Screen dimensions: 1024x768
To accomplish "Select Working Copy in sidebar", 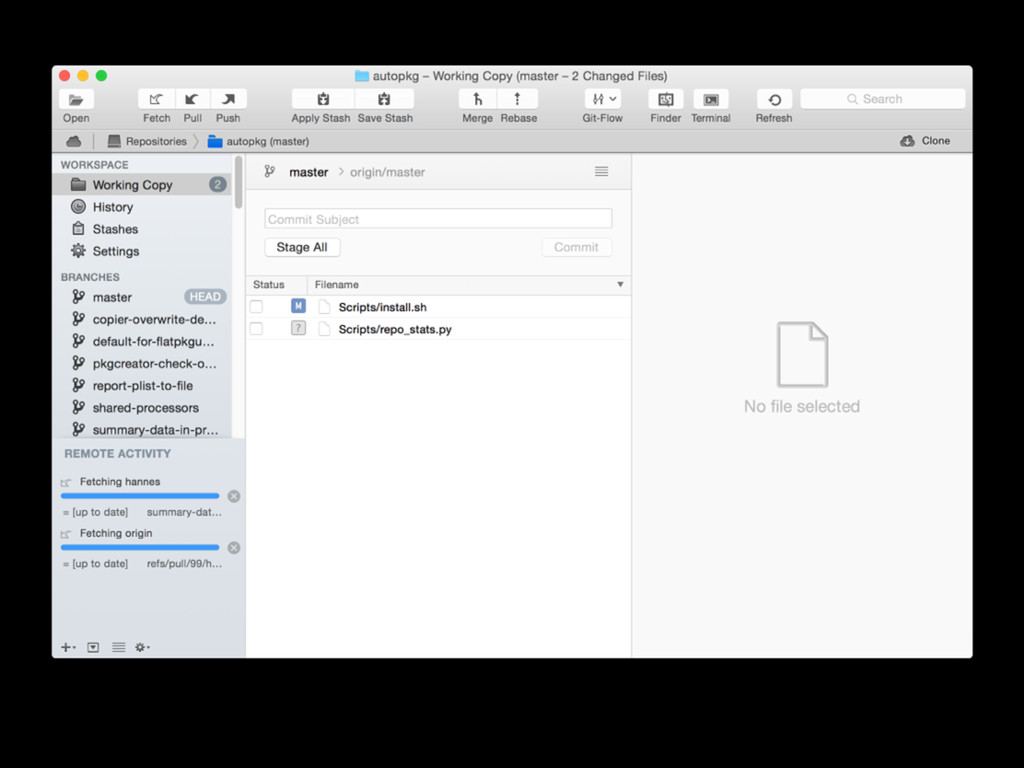I will [142, 185].
